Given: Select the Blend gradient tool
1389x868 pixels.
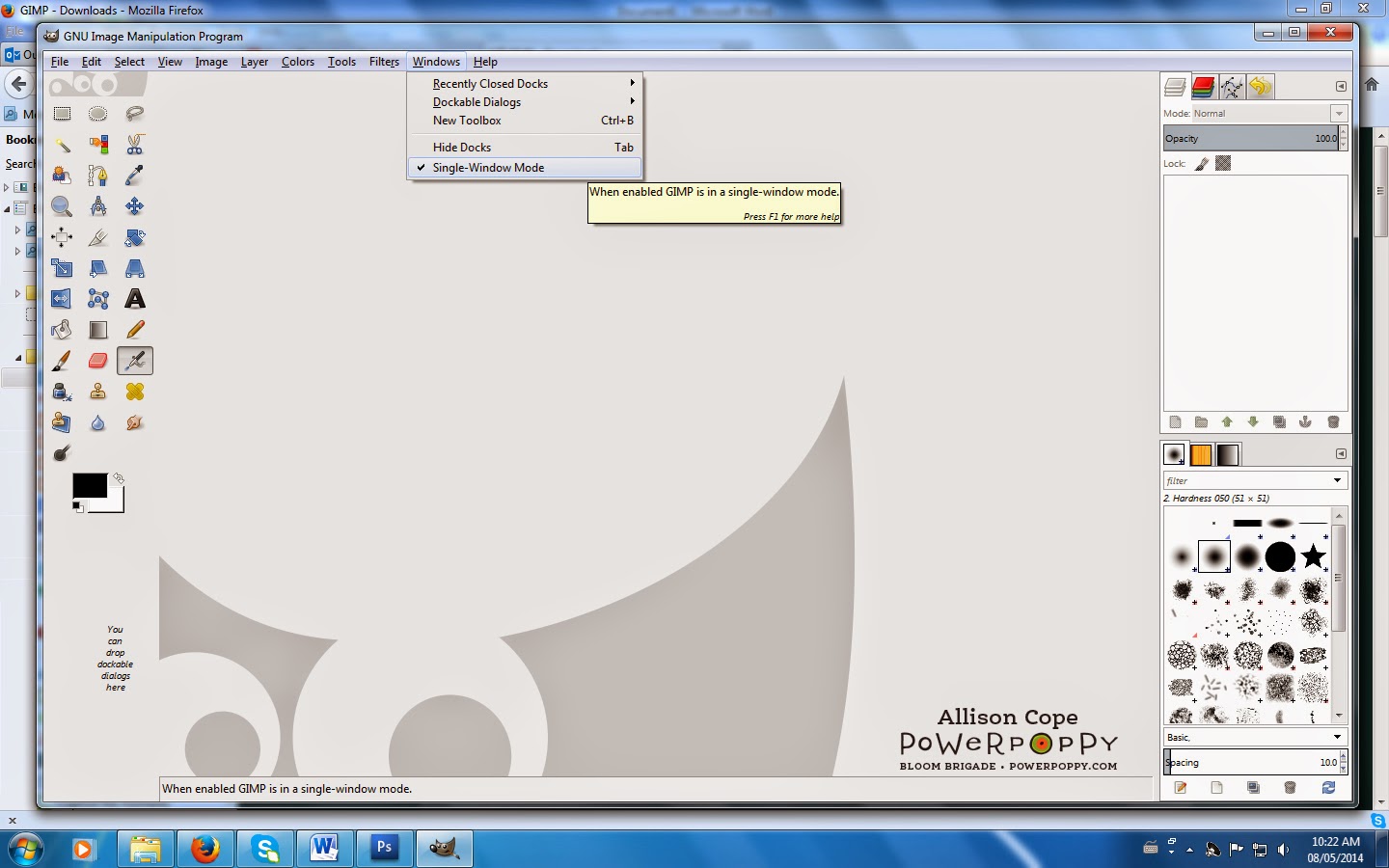Looking at the screenshot, I should pos(98,330).
